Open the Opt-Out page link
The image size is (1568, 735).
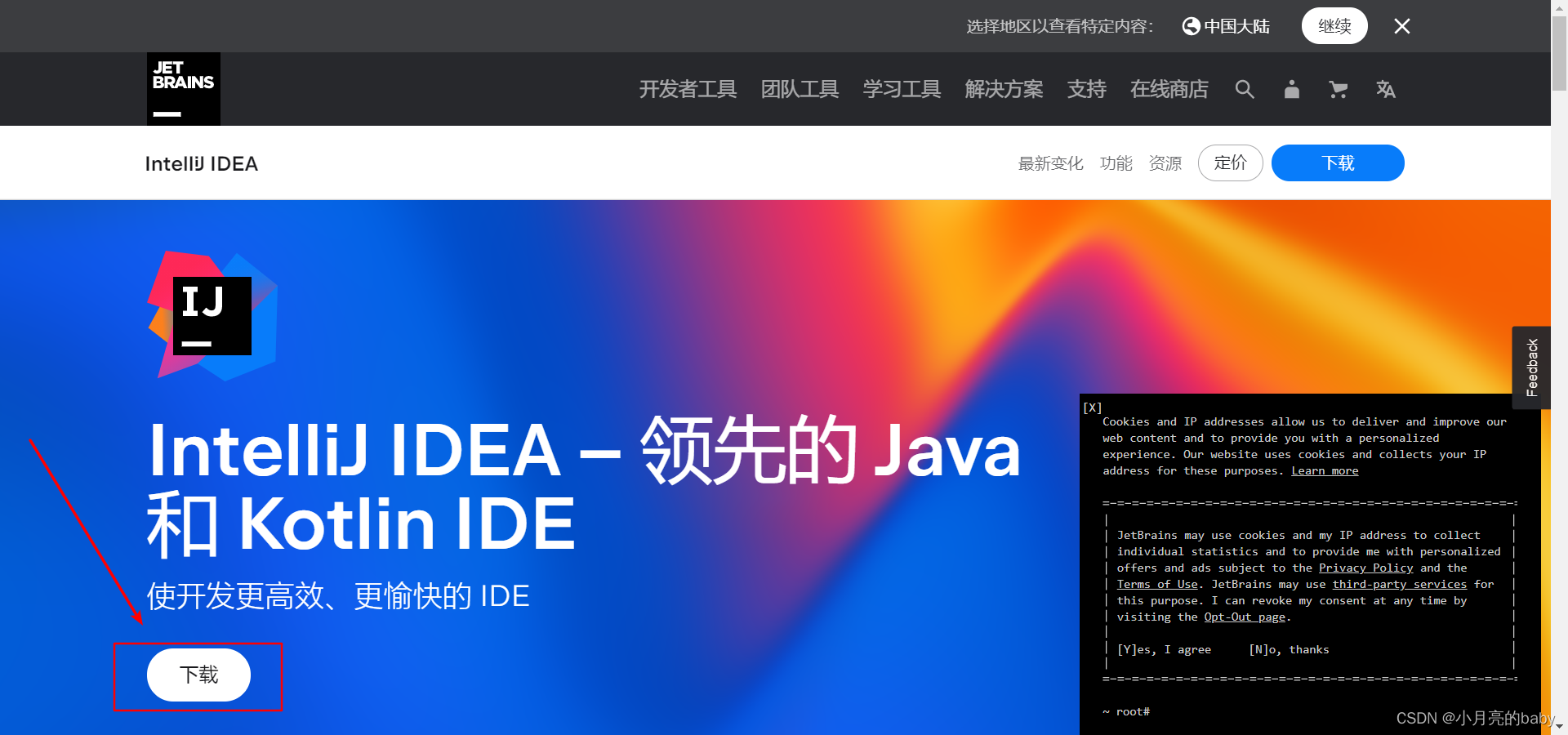(1245, 617)
